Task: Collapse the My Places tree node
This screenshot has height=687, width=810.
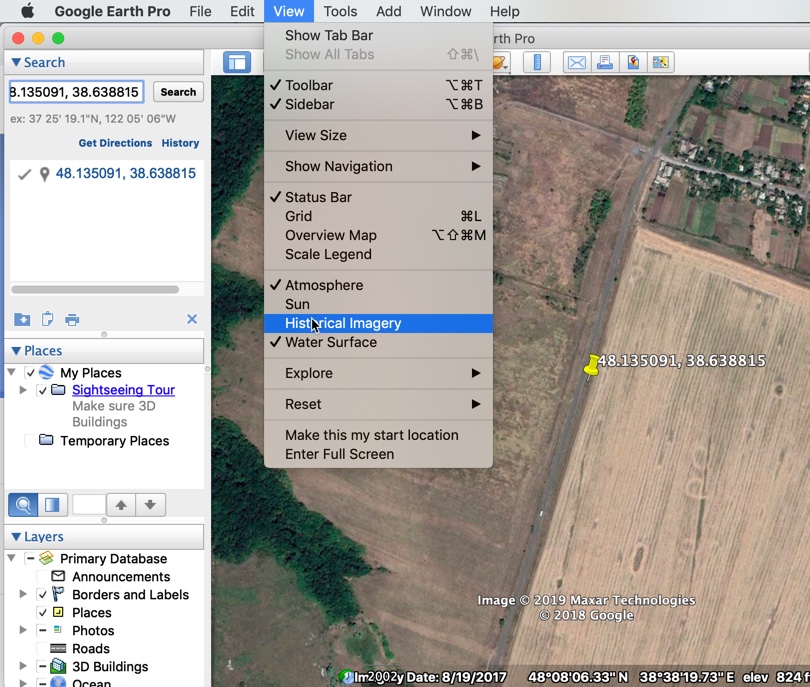Action: point(11,372)
